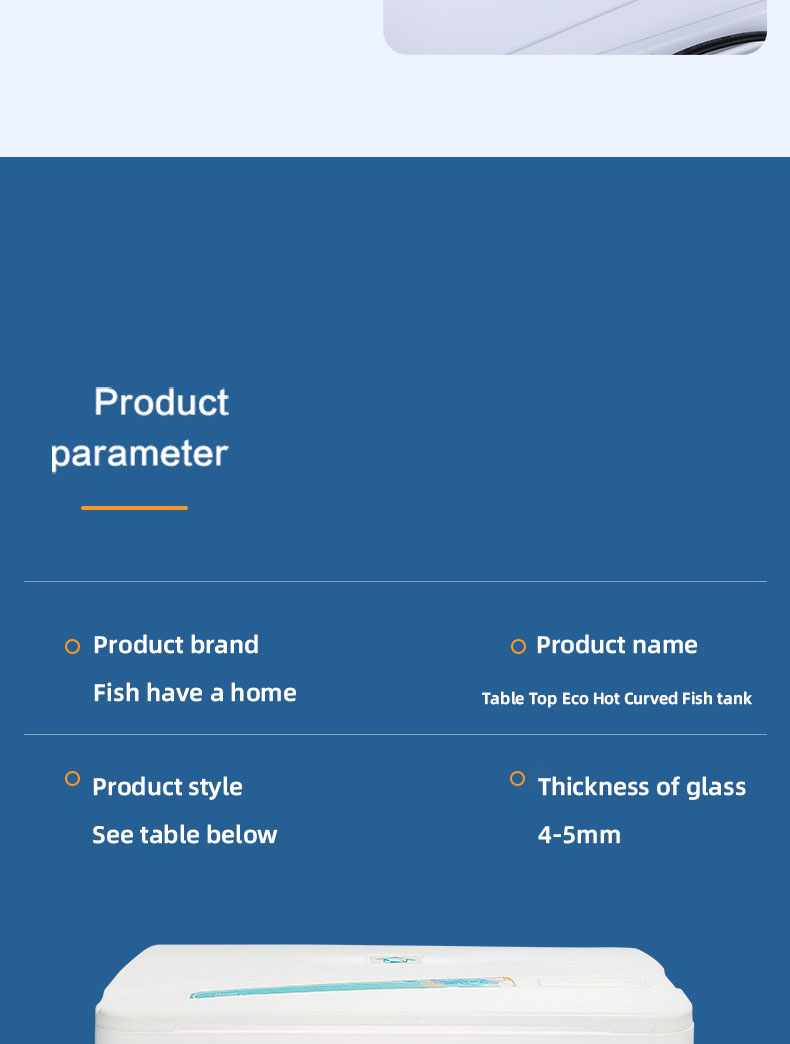The height and width of the screenshot is (1044, 790).
Task: Select Table Top Eco Hot Curved Fish tank text
Action: click(616, 698)
